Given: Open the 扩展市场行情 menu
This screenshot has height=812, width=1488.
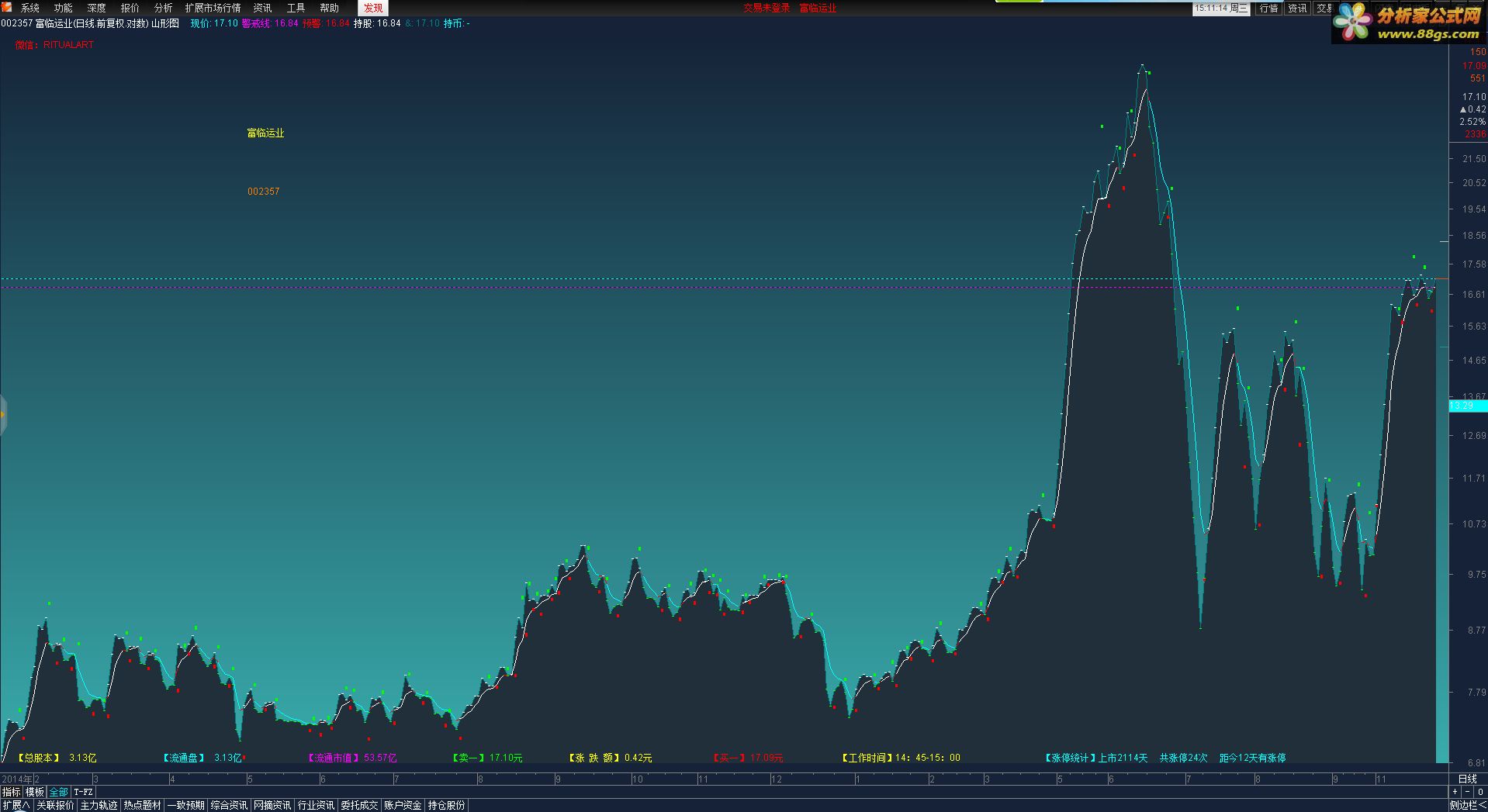Looking at the screenshot, I should point(213,8).
